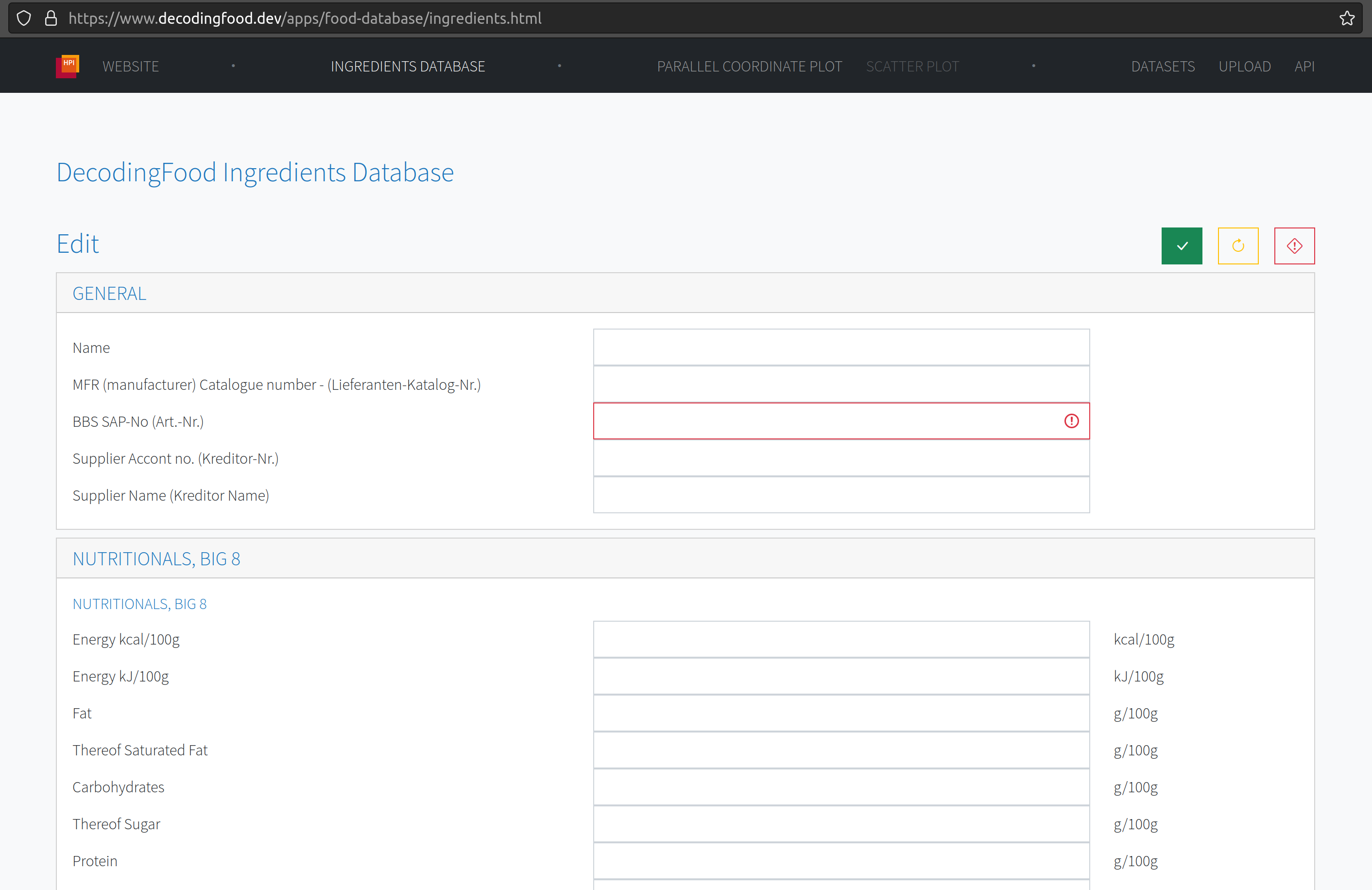Open the Ingredients Database nav item
The height and width of the screenshot is (890, 1372).
click(408, 66)
